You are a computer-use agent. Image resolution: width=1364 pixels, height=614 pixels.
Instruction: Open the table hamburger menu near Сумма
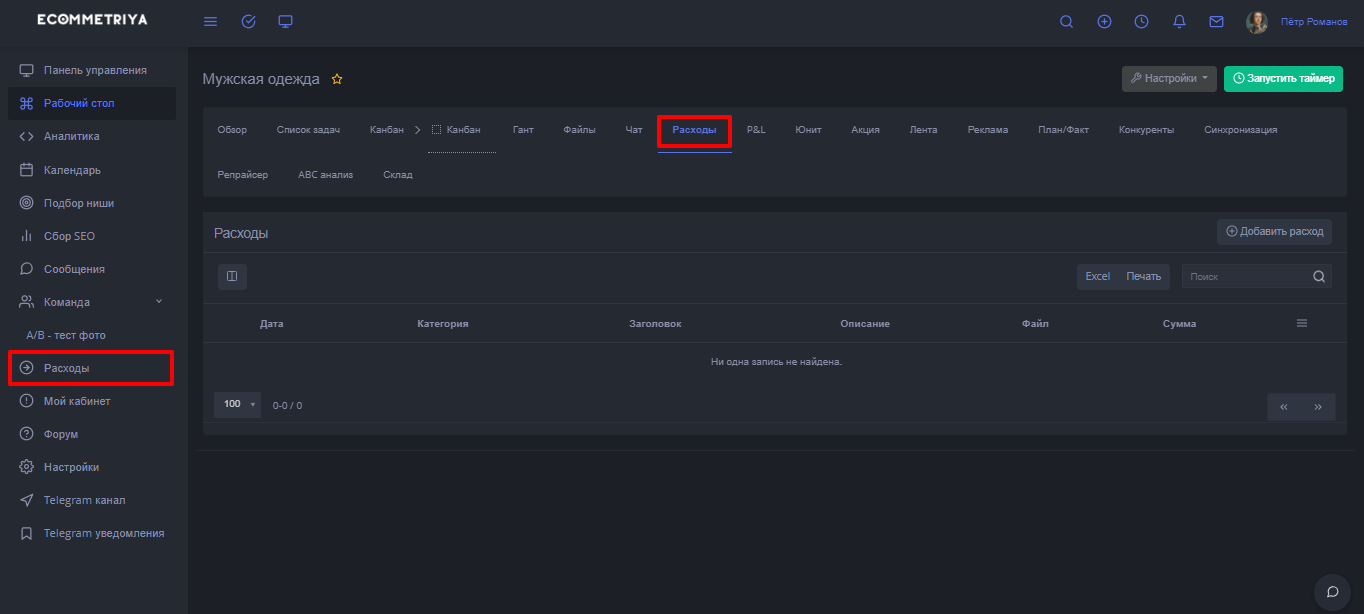point(1302,324)
